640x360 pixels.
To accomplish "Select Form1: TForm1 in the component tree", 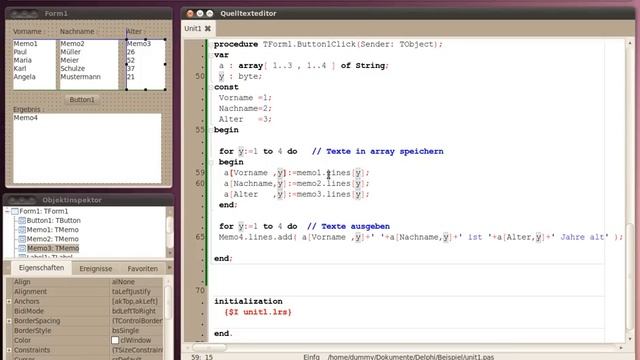I will 44,211.
